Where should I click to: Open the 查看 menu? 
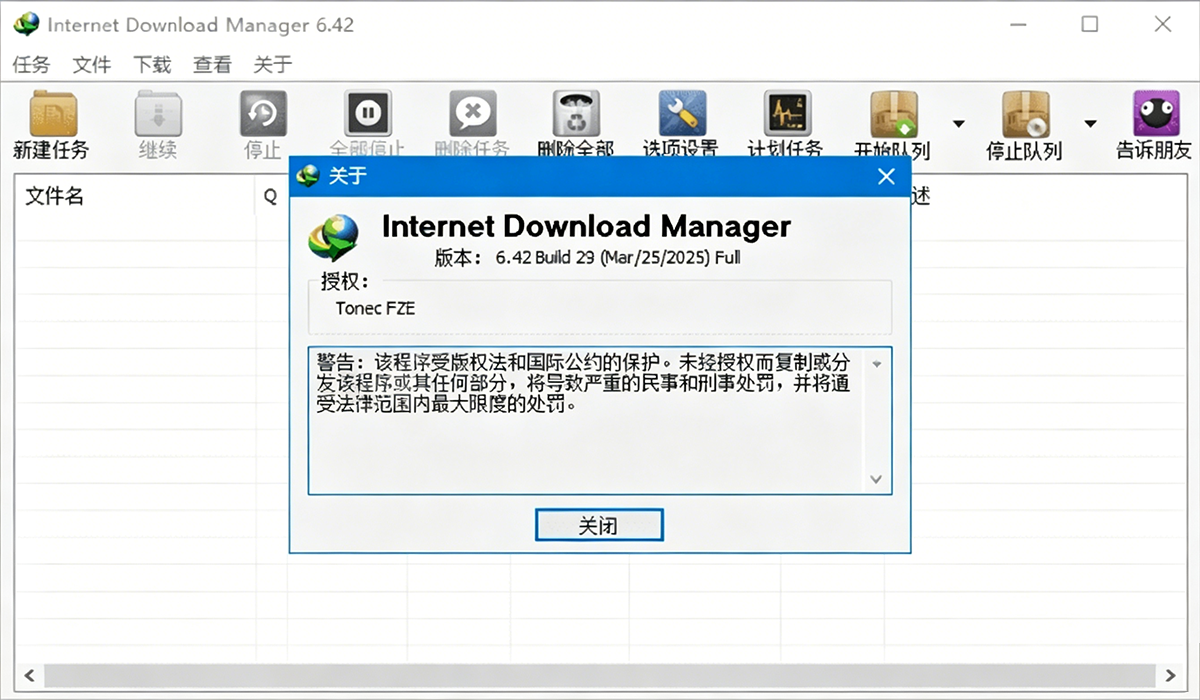(212, 65)
